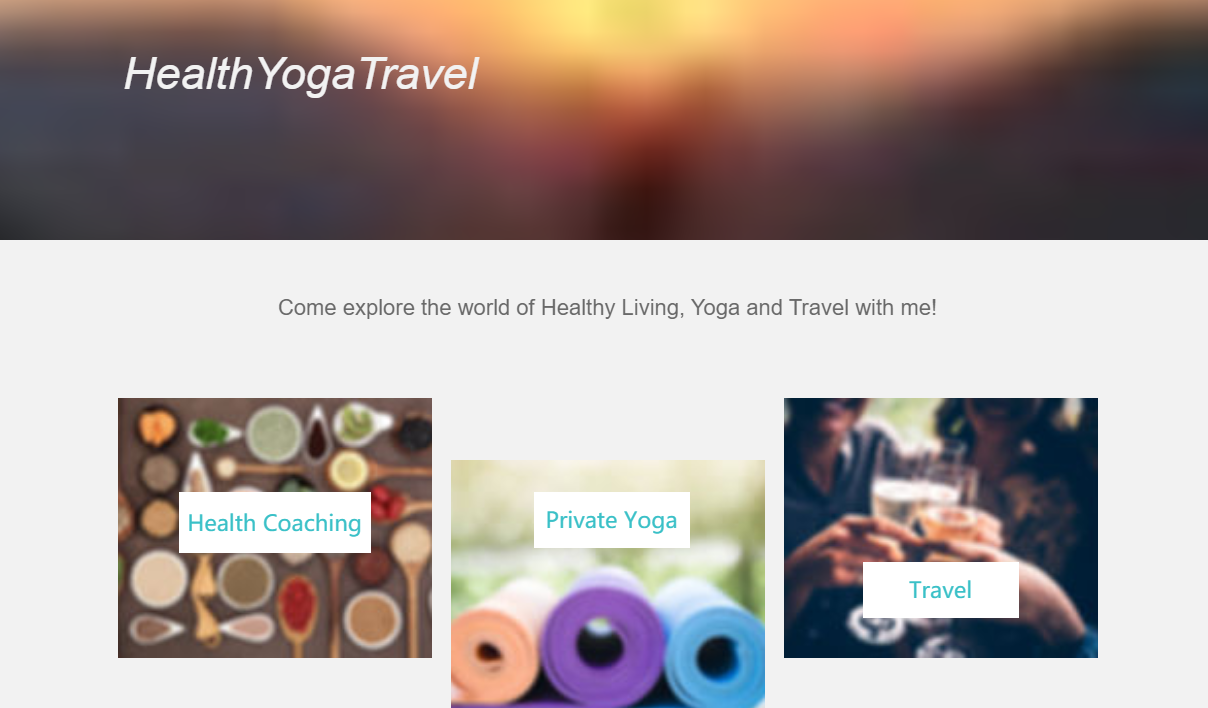Click the word Yoga in the tagline
The image size is (1208, 708).
pyautogui.click(x=716, y=307)
